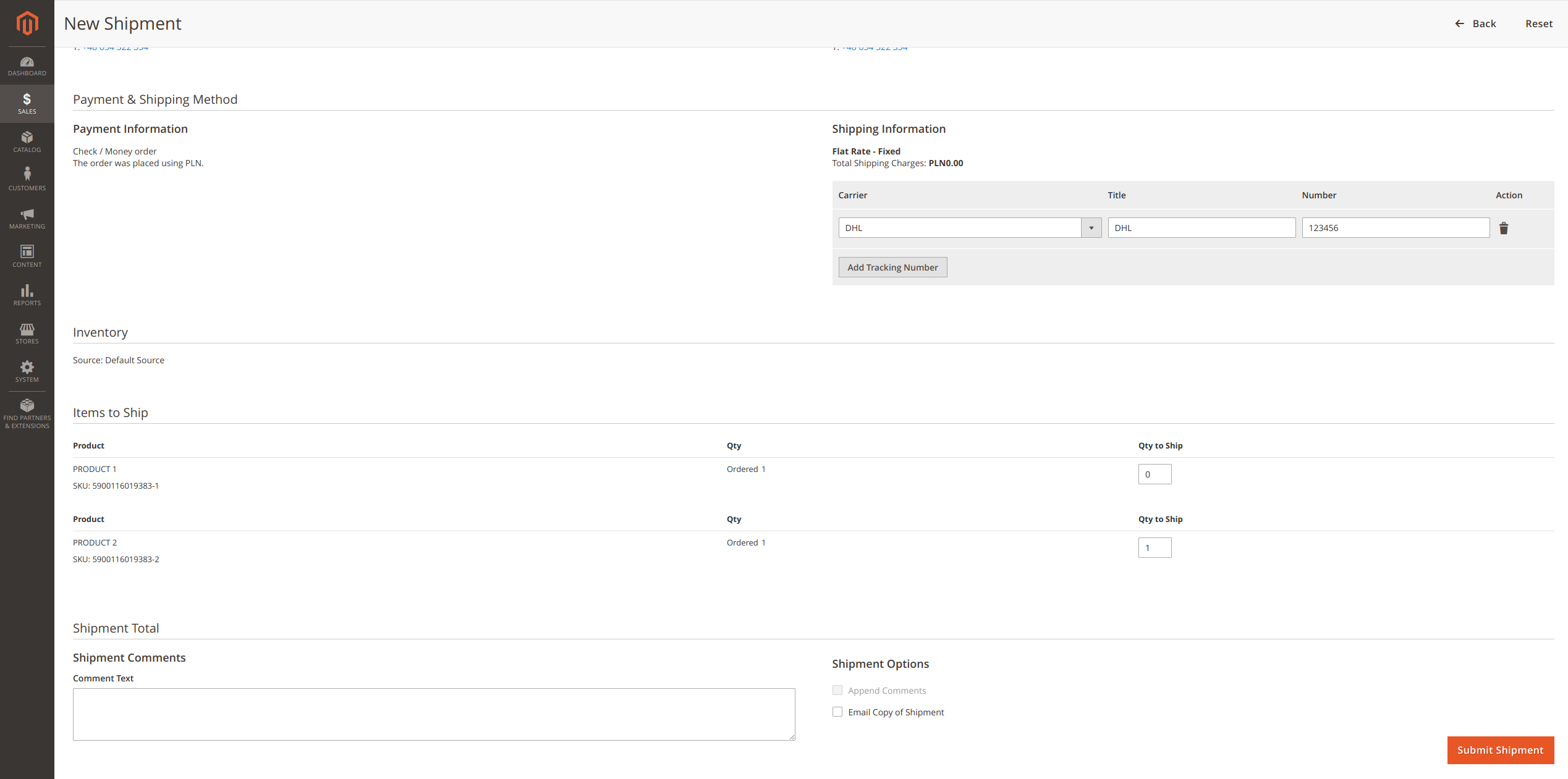Open the Sales menu in sidebar
Viewport: 1568px width, 779px height.
[x=27, y=103]
